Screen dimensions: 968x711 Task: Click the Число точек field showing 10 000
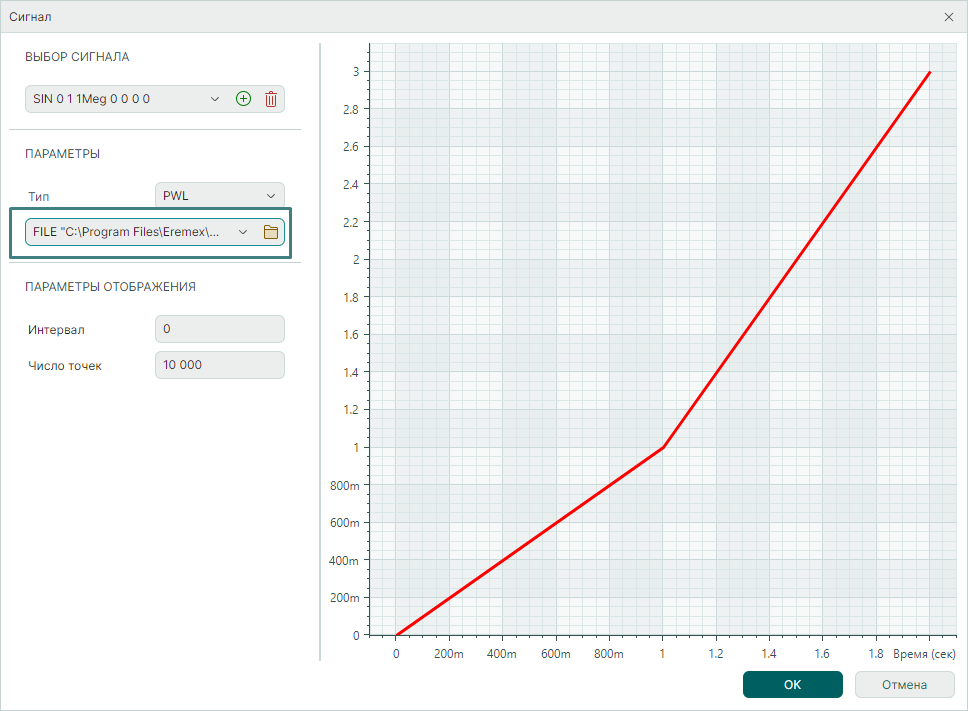click(219, 365)
